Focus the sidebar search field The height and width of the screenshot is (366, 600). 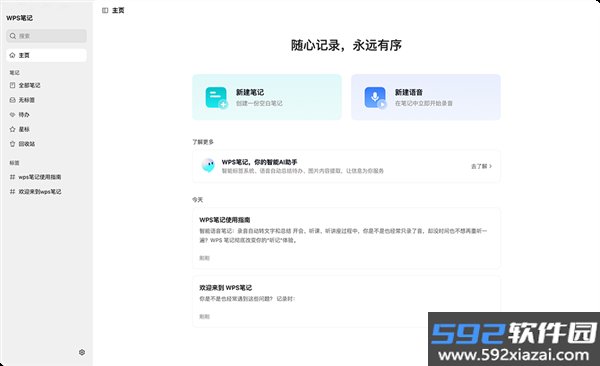(x=46, y=36)
